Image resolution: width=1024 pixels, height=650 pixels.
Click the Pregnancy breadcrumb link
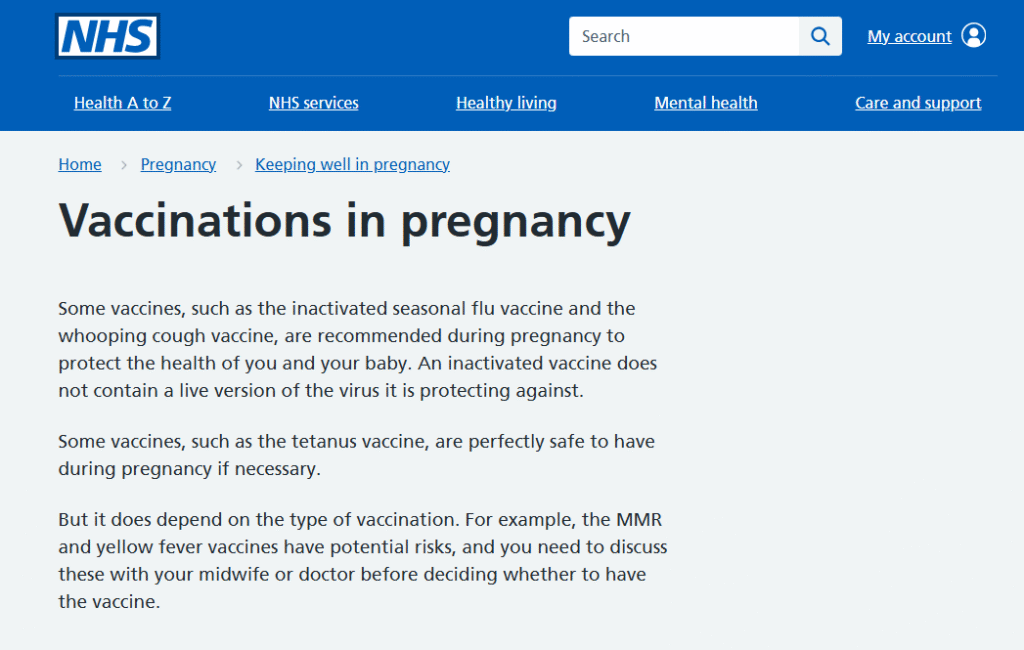178,165
